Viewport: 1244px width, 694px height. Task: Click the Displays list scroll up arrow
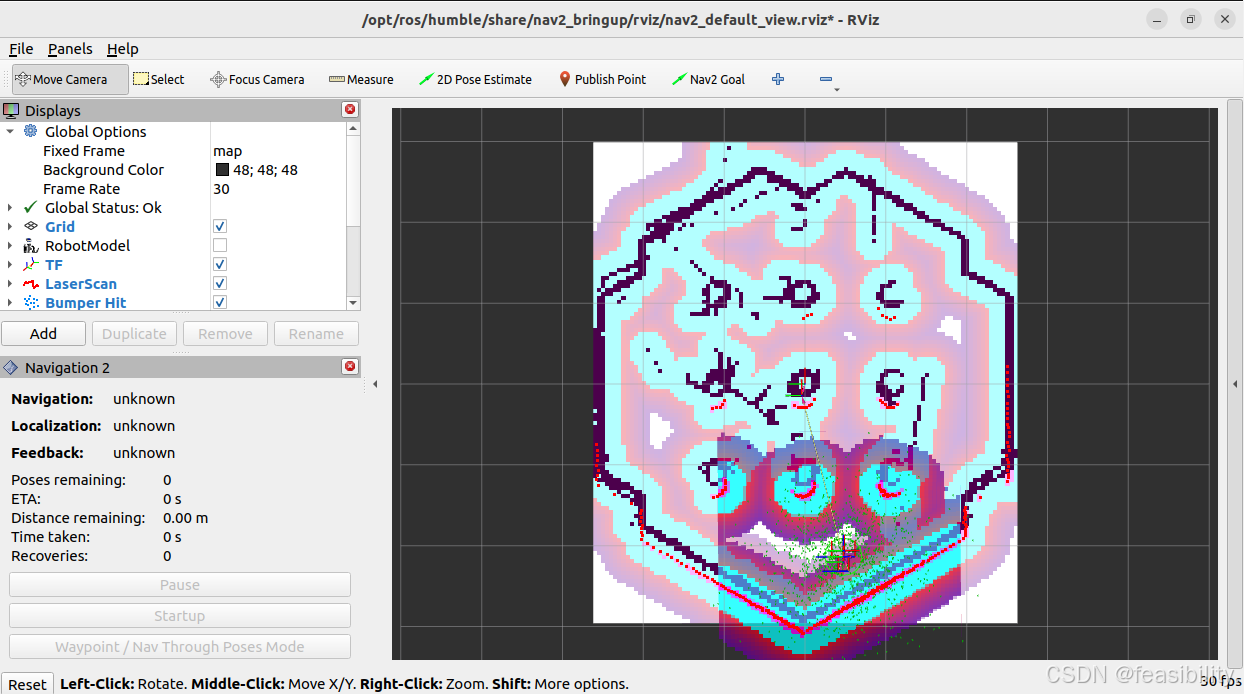[353, 128]
